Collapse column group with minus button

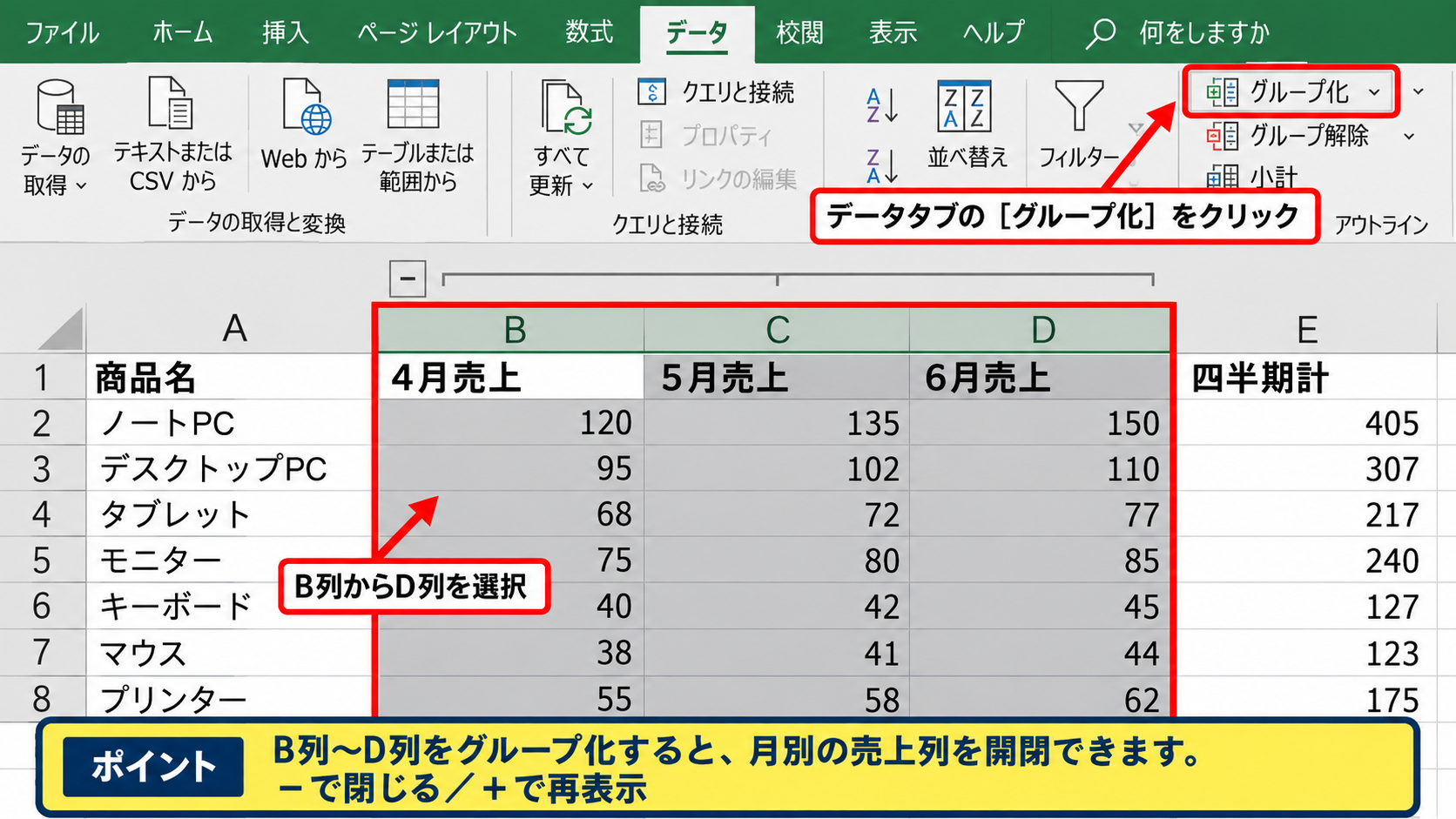click(x=408, y=279)
